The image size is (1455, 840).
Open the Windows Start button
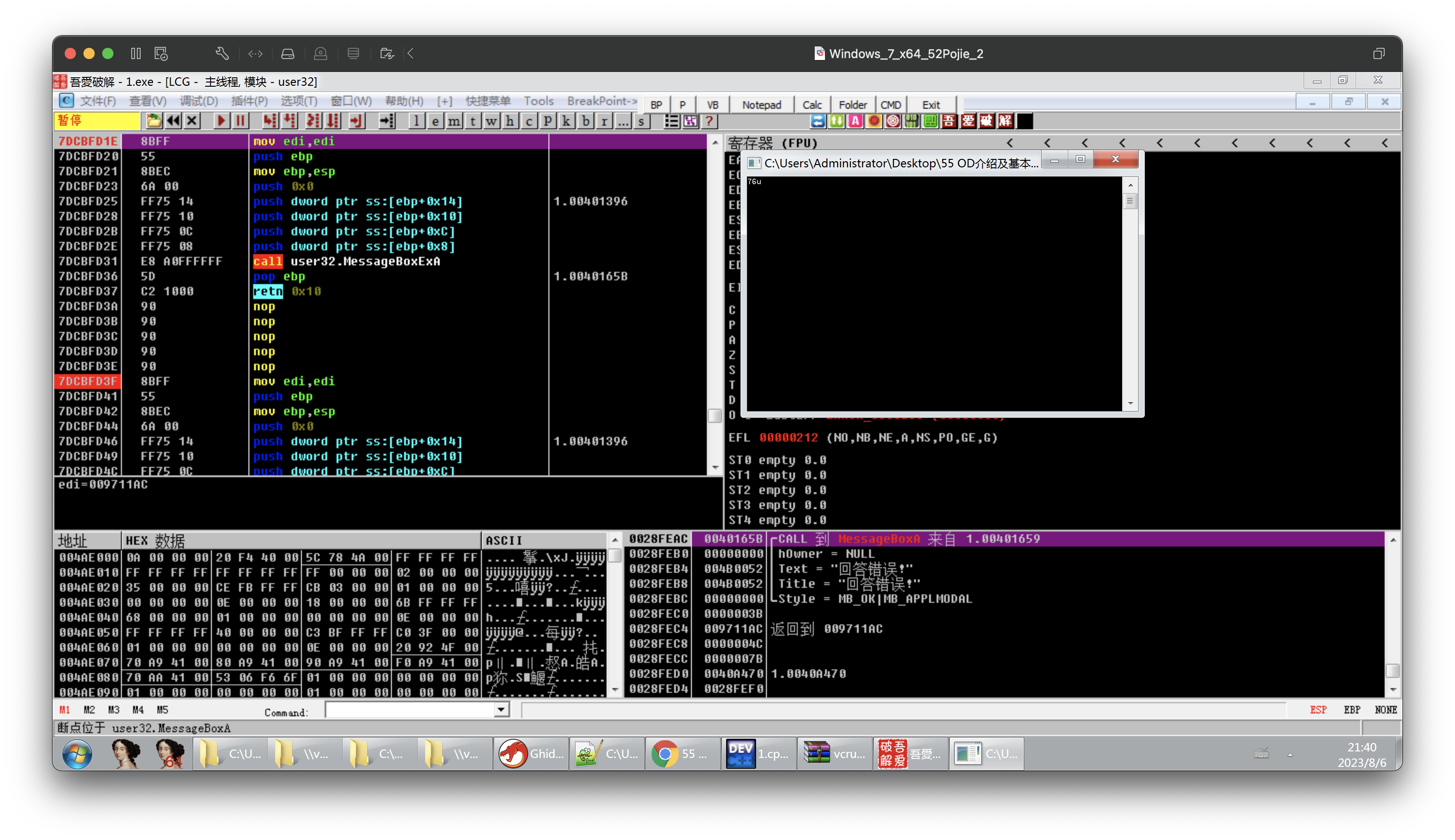point(77,753)
